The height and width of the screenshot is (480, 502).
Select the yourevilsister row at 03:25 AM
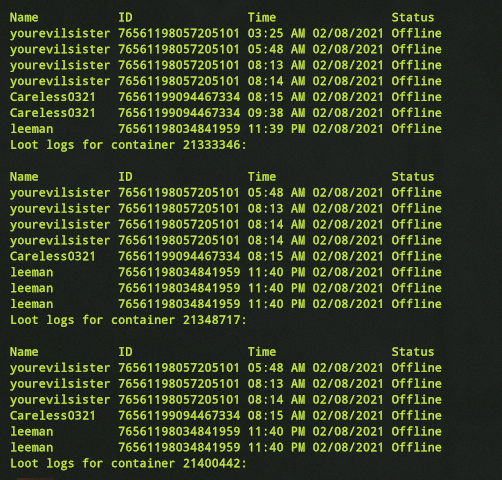coord(226,33)
